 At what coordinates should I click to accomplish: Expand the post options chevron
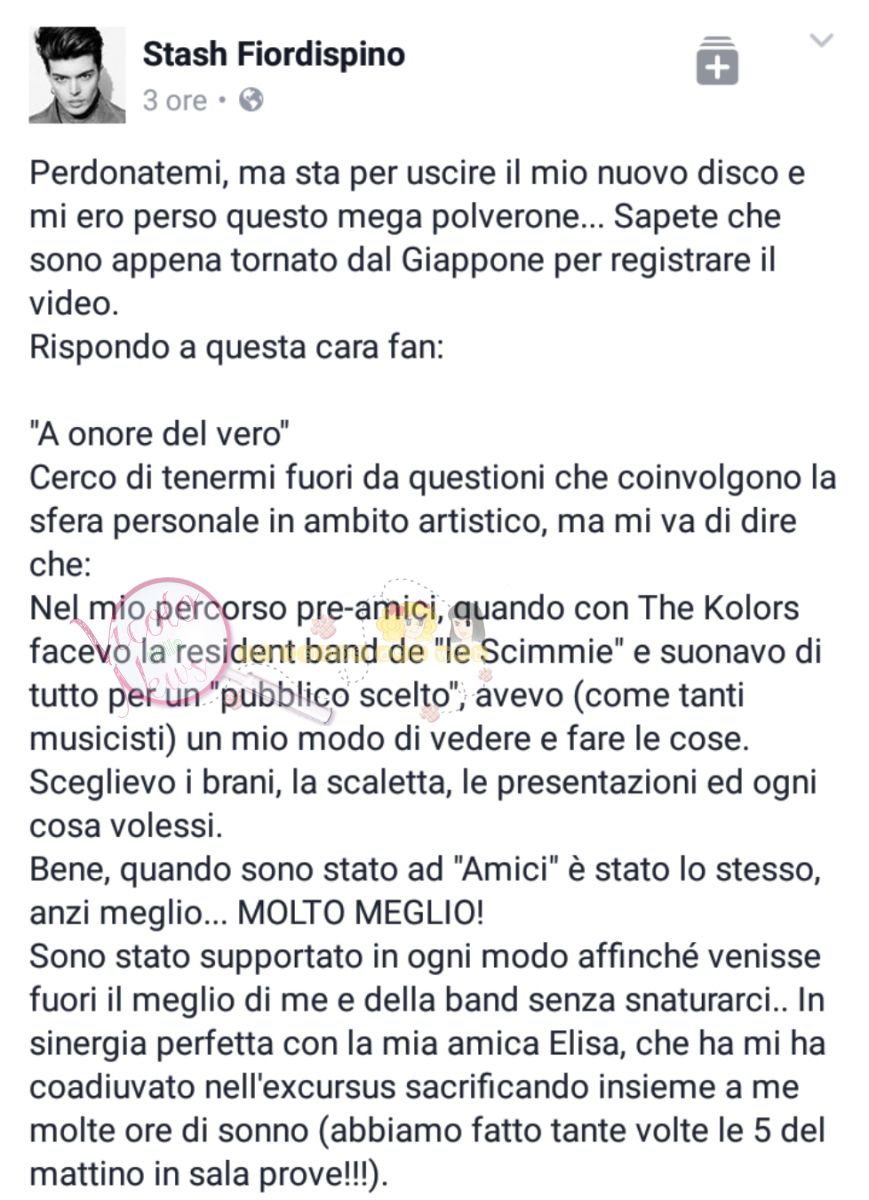point(821,41)
